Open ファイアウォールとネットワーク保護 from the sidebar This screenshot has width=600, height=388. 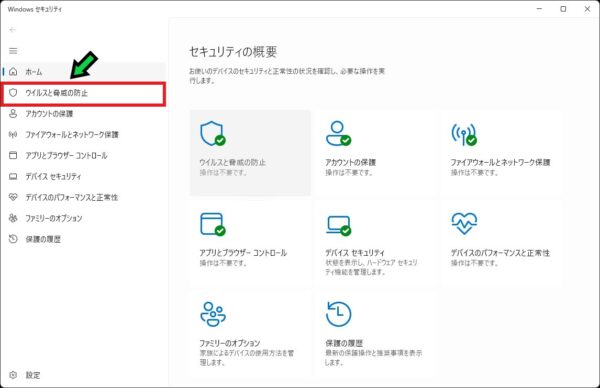pyautogui.click(x=83, y=134)
